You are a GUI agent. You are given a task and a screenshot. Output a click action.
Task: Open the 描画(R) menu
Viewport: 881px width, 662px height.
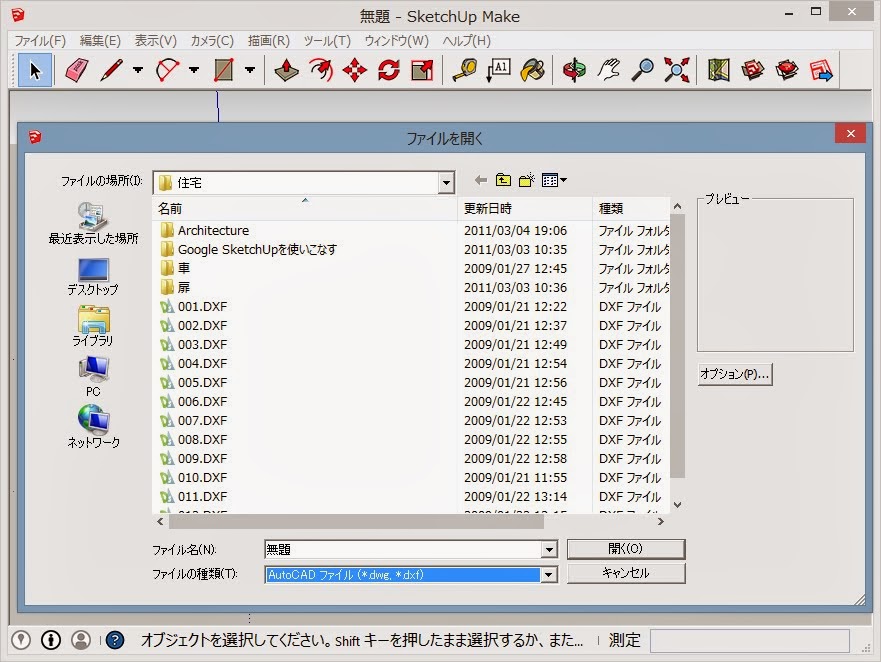[x=269, y=41]
